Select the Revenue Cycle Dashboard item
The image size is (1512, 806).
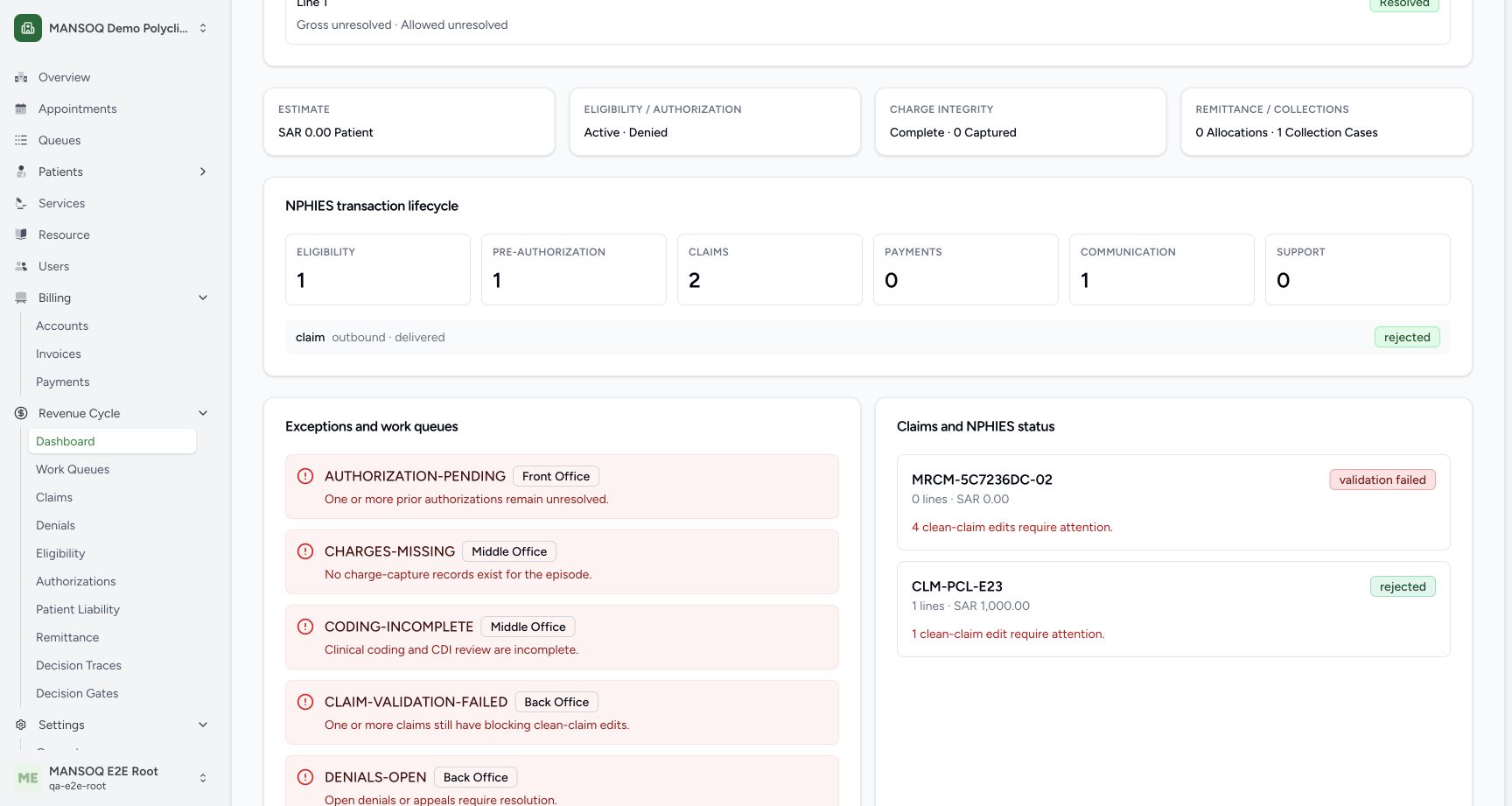click(112, 441)
